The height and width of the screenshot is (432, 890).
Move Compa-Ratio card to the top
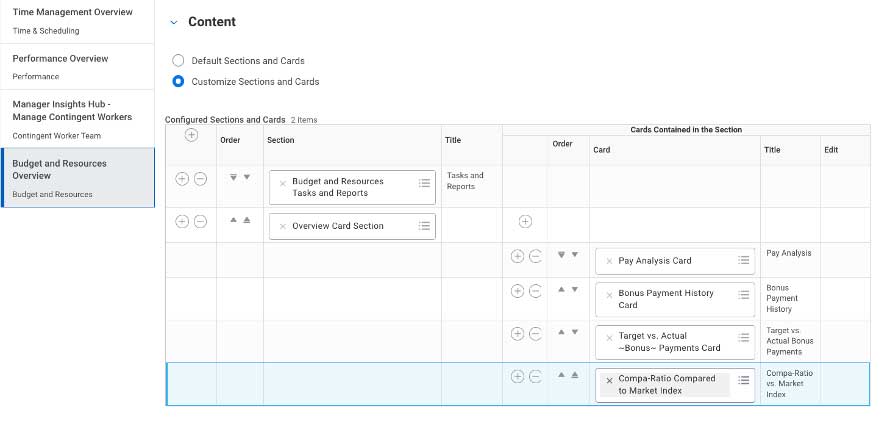click(x=574, y=375)
